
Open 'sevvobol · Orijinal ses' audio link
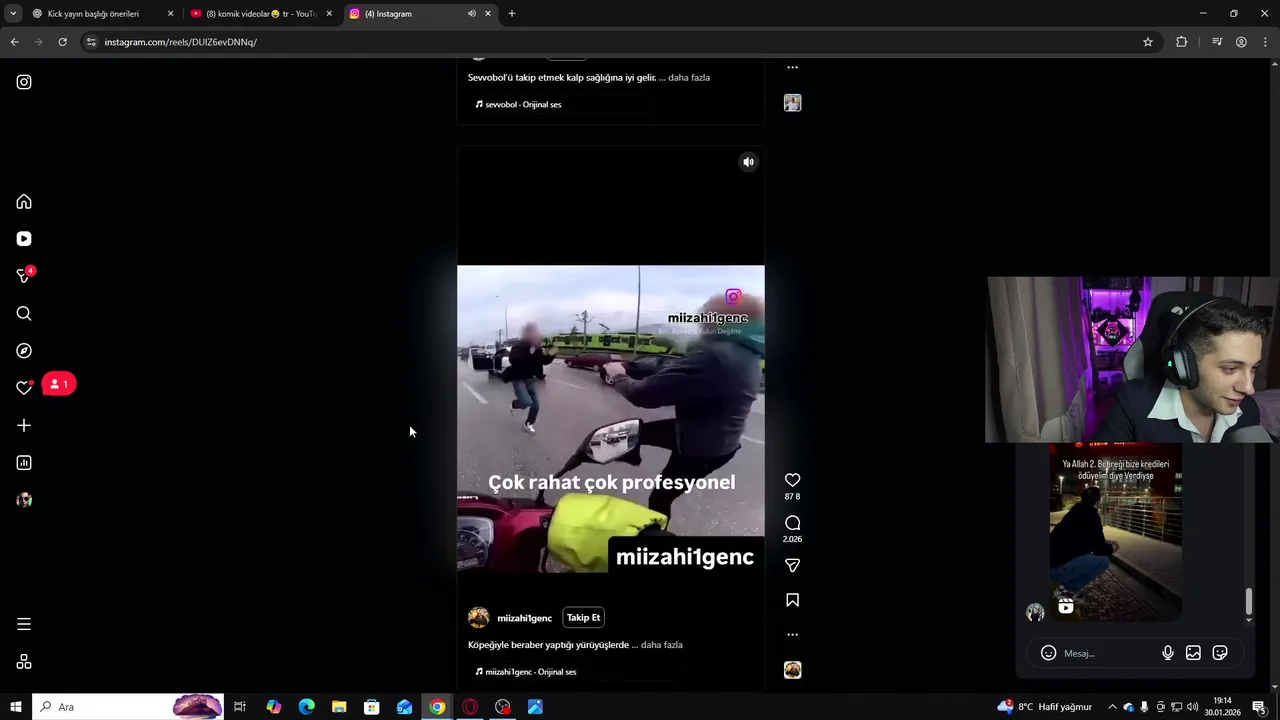click(518, 105)
